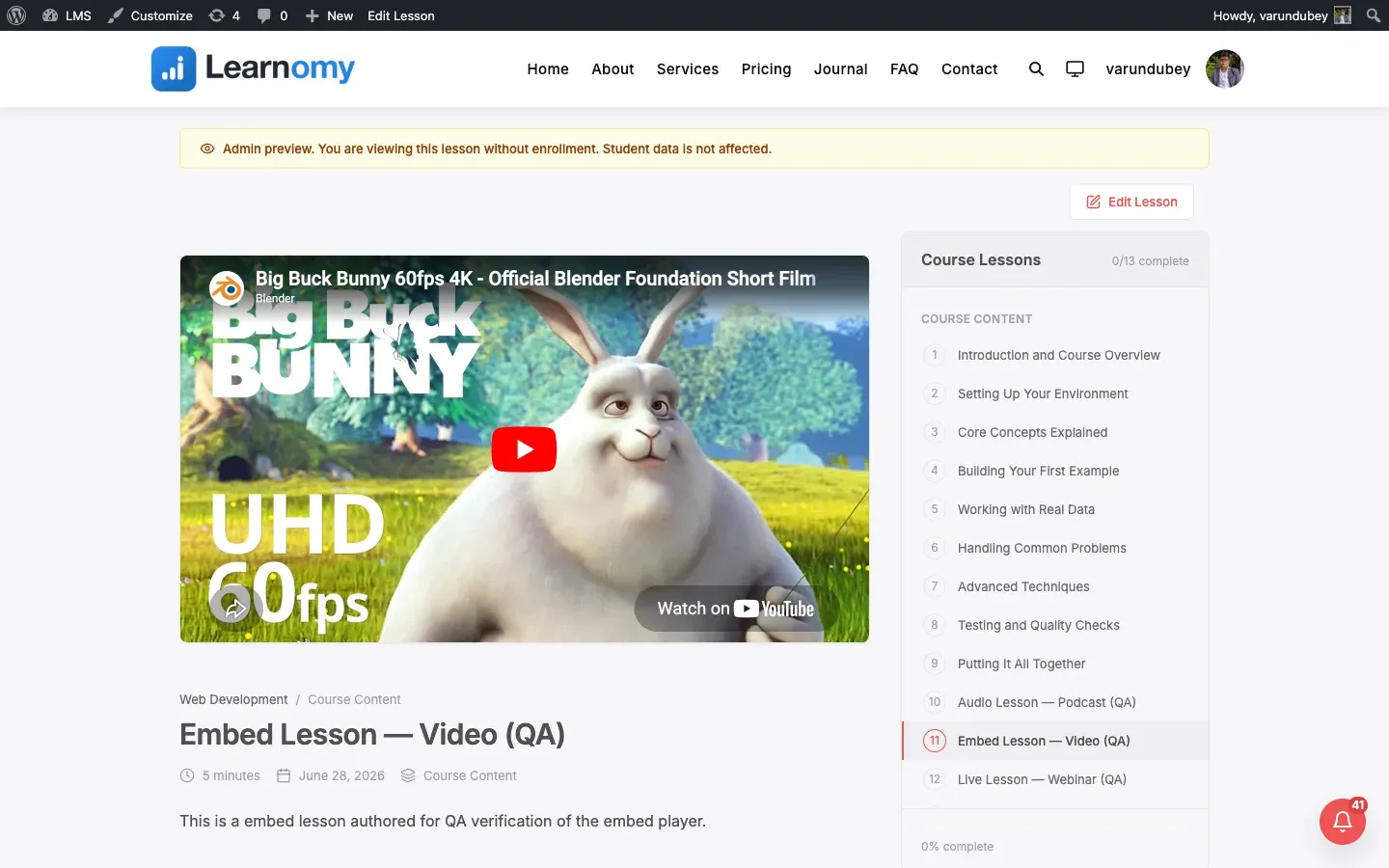Click Customize in the admin bar
This screenshot has height=868, width=1389.
pos(150,15)
